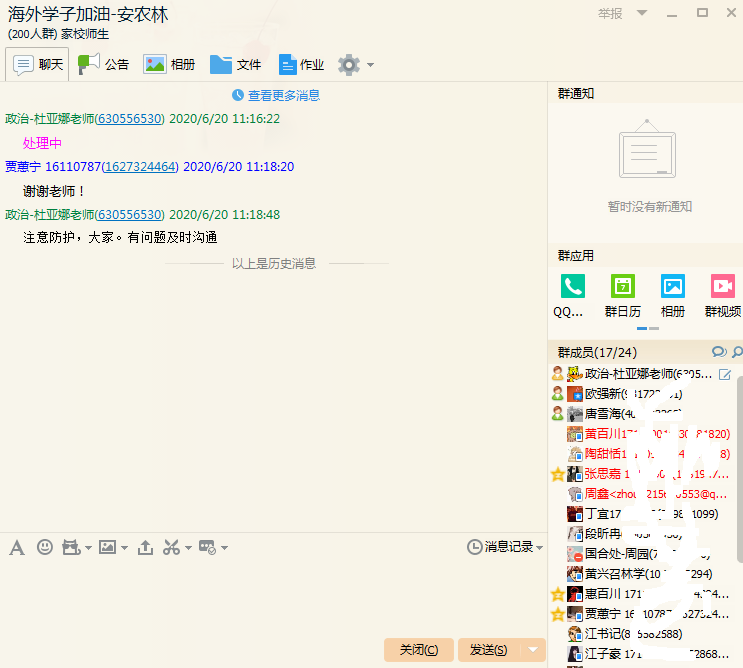This screenshot has height=668, width=743.
Task: Select the scissors screenshot tool
Action: (x=171, y=547)
